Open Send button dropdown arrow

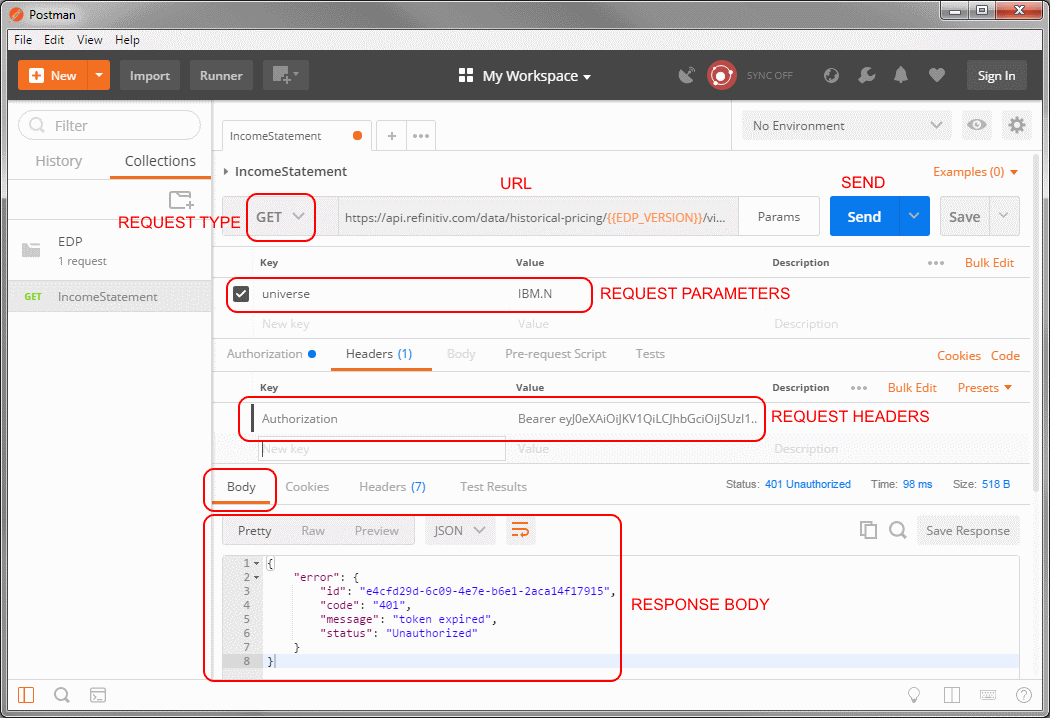click(x=914, y=216)
